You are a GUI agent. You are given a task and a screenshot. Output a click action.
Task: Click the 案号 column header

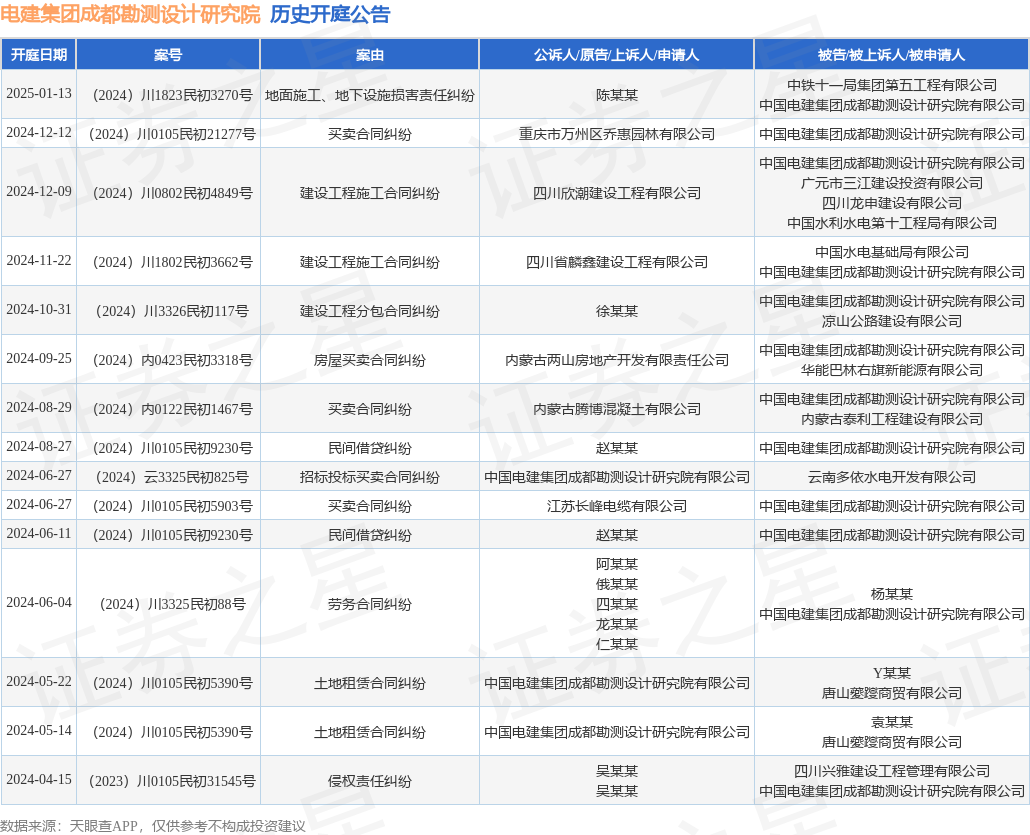tap(168, 55)
